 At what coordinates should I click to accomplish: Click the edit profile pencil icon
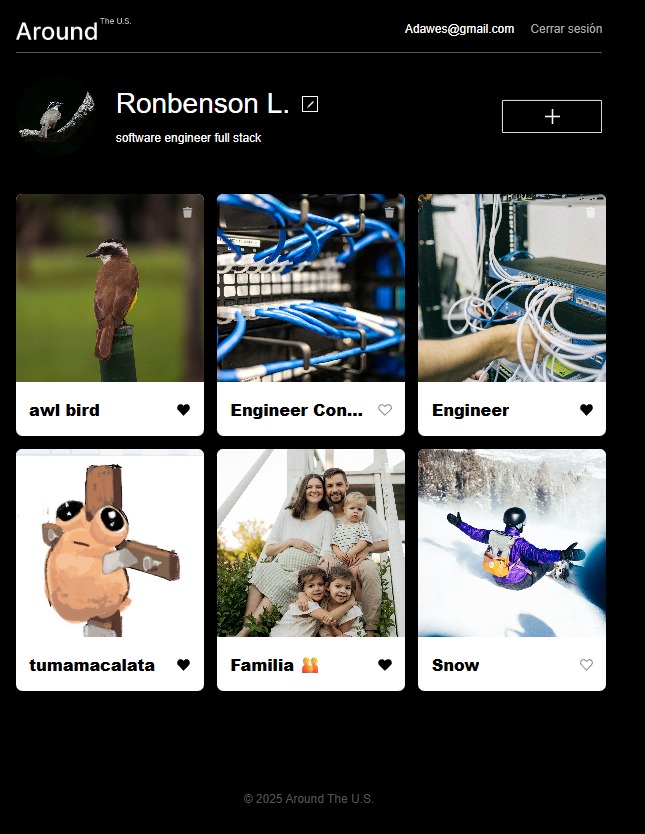310,104
